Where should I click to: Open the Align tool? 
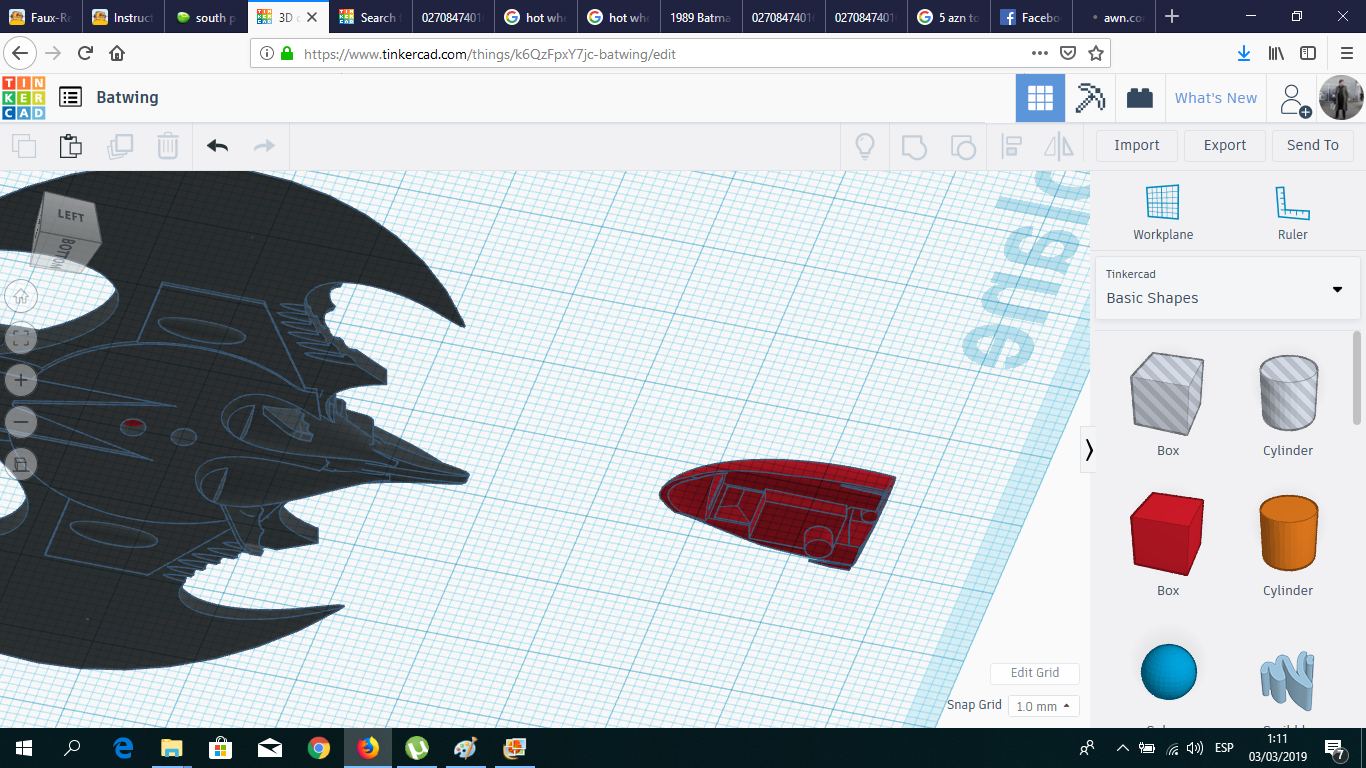[1011, 146]
